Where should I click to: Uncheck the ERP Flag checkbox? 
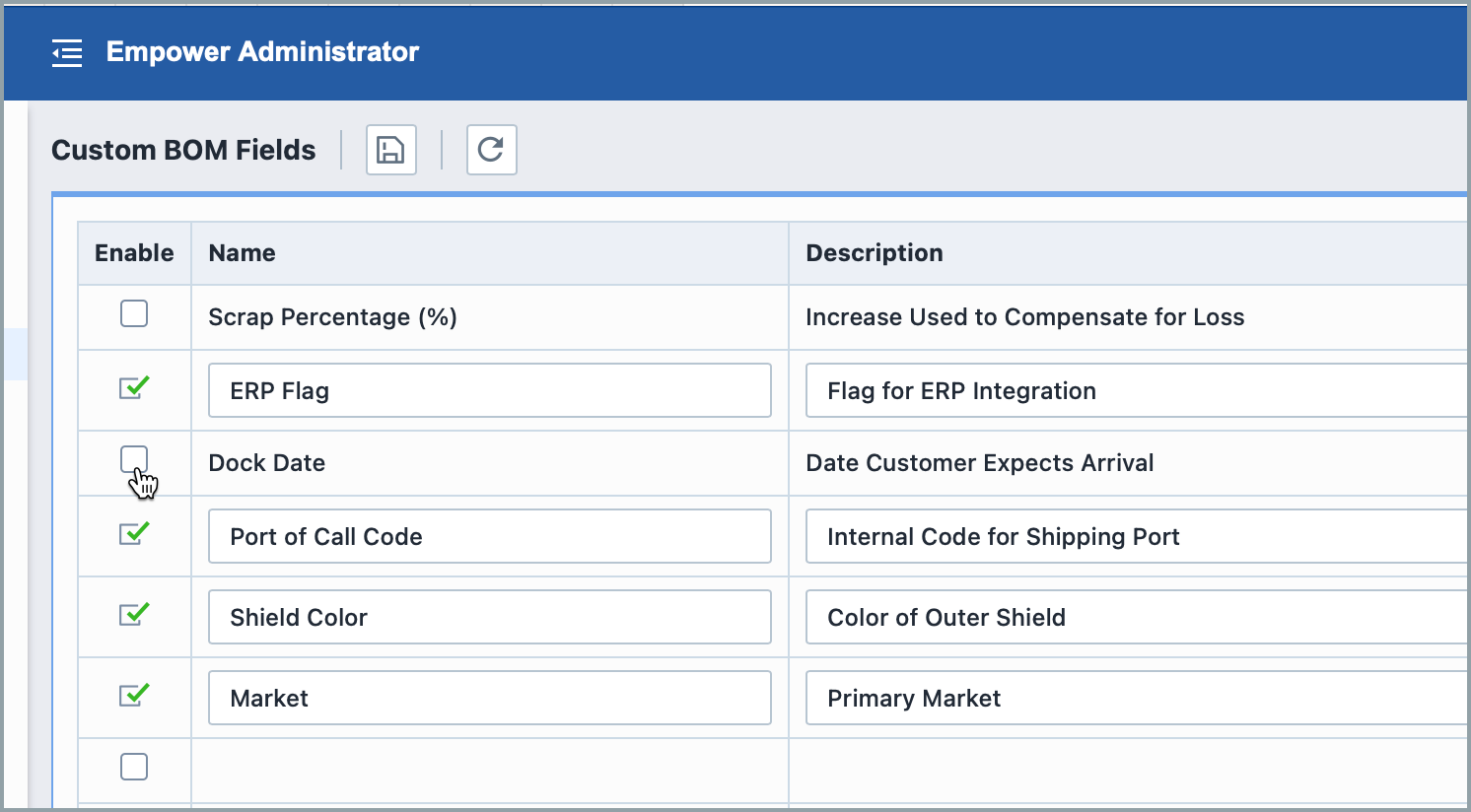[x=134, y=387]
